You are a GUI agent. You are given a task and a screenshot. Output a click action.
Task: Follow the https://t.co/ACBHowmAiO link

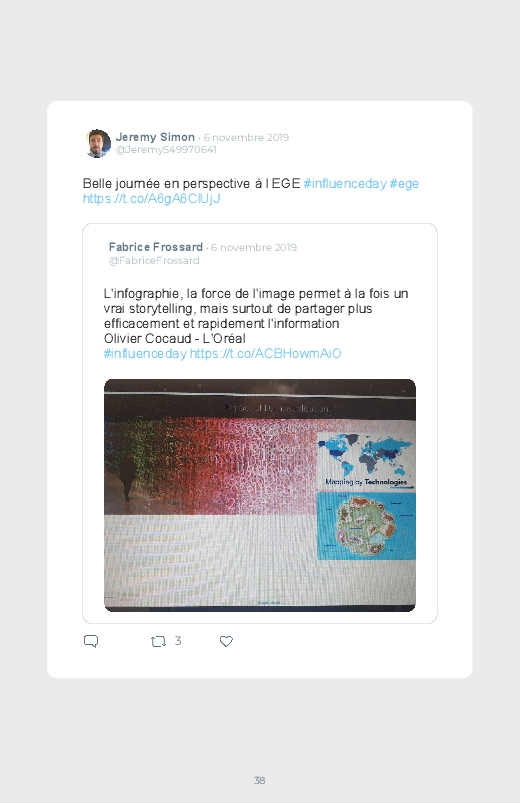click(265, 353)
